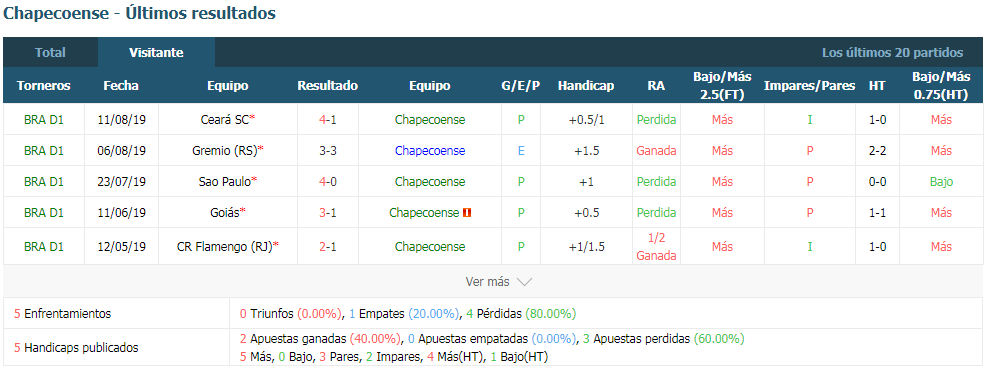Open the Goiás team link

tap(225, 213)
